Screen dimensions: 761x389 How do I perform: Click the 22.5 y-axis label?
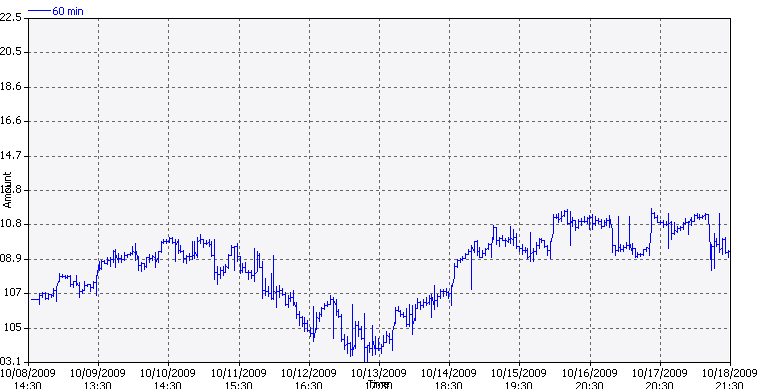[x=11, y=17]
